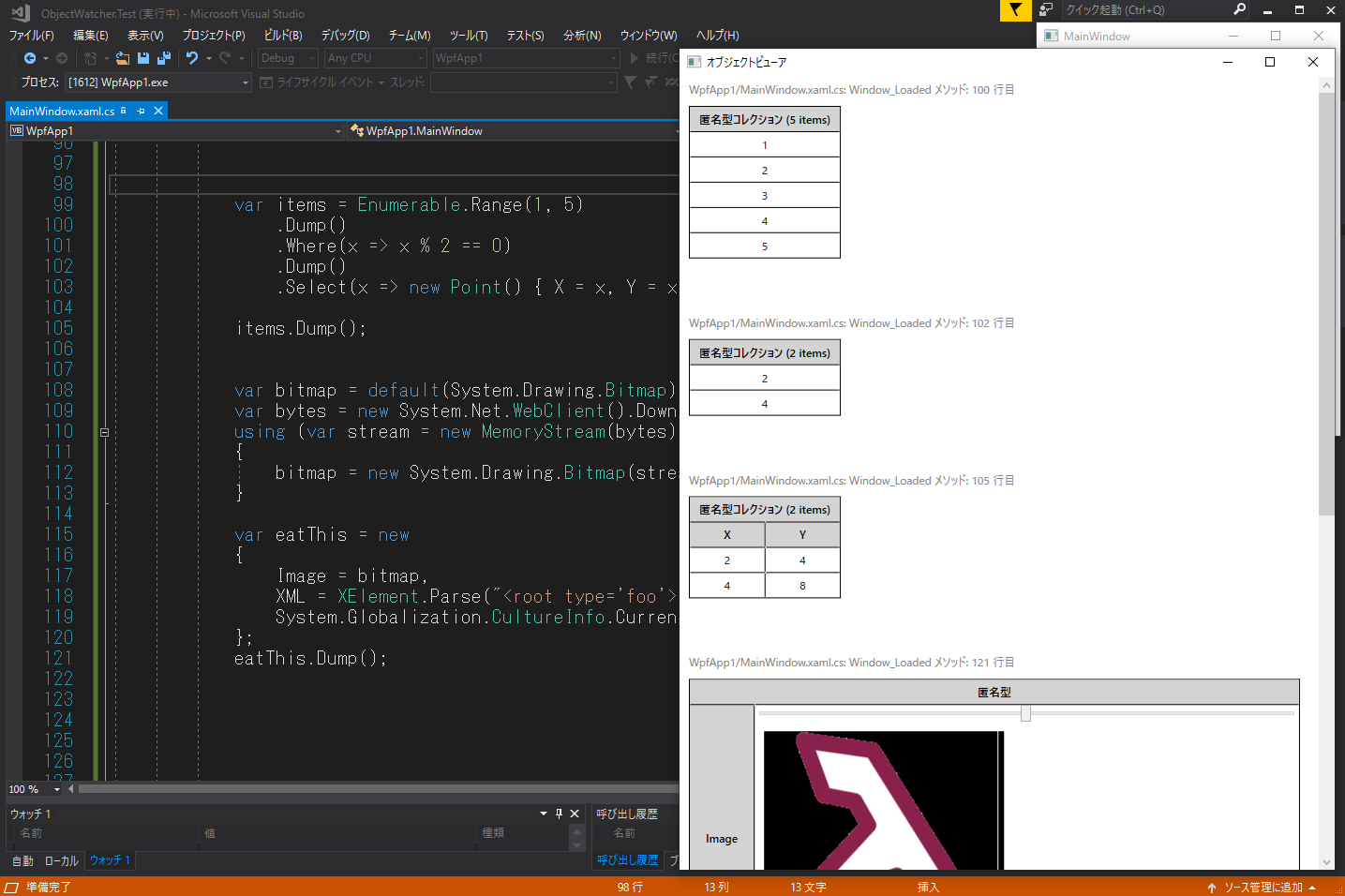Click the Undo arrow icon
Image resolution: width=1345 pixels, height=896 pixels.
[192, 58]
